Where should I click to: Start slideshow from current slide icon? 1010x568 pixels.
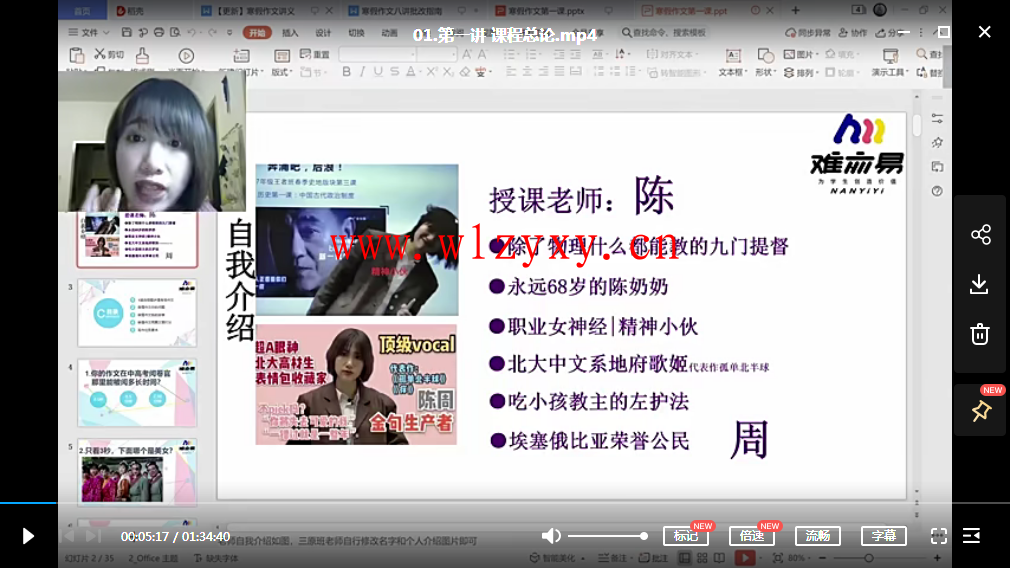pyautogui.click(x=186, y=56)
